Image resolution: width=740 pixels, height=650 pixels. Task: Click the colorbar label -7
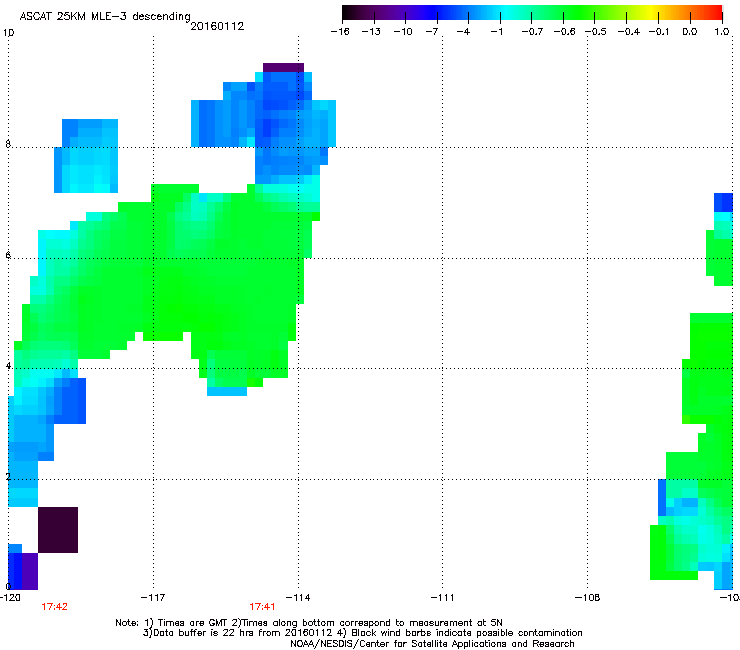pos(432,32)
